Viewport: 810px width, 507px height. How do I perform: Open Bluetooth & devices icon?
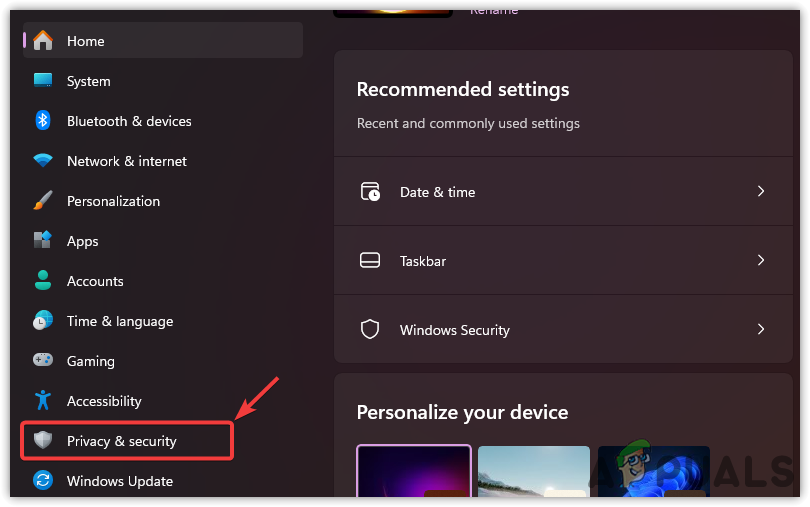pos(43,121)
